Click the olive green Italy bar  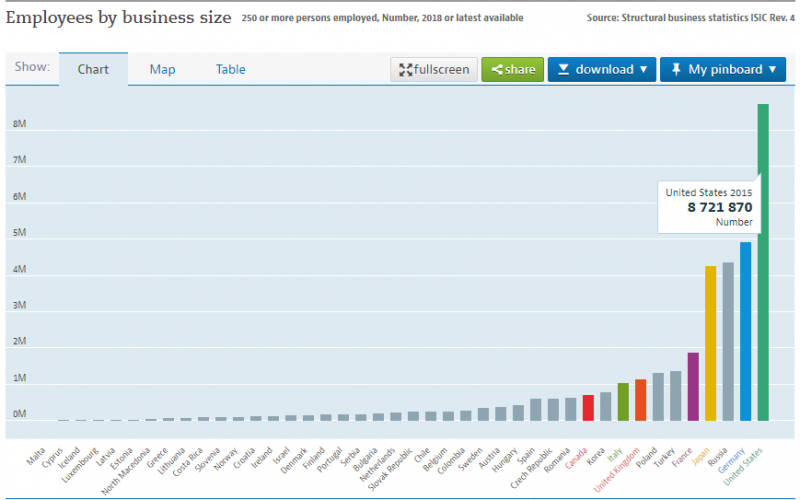pyautogui.click(x=623, y=401)
